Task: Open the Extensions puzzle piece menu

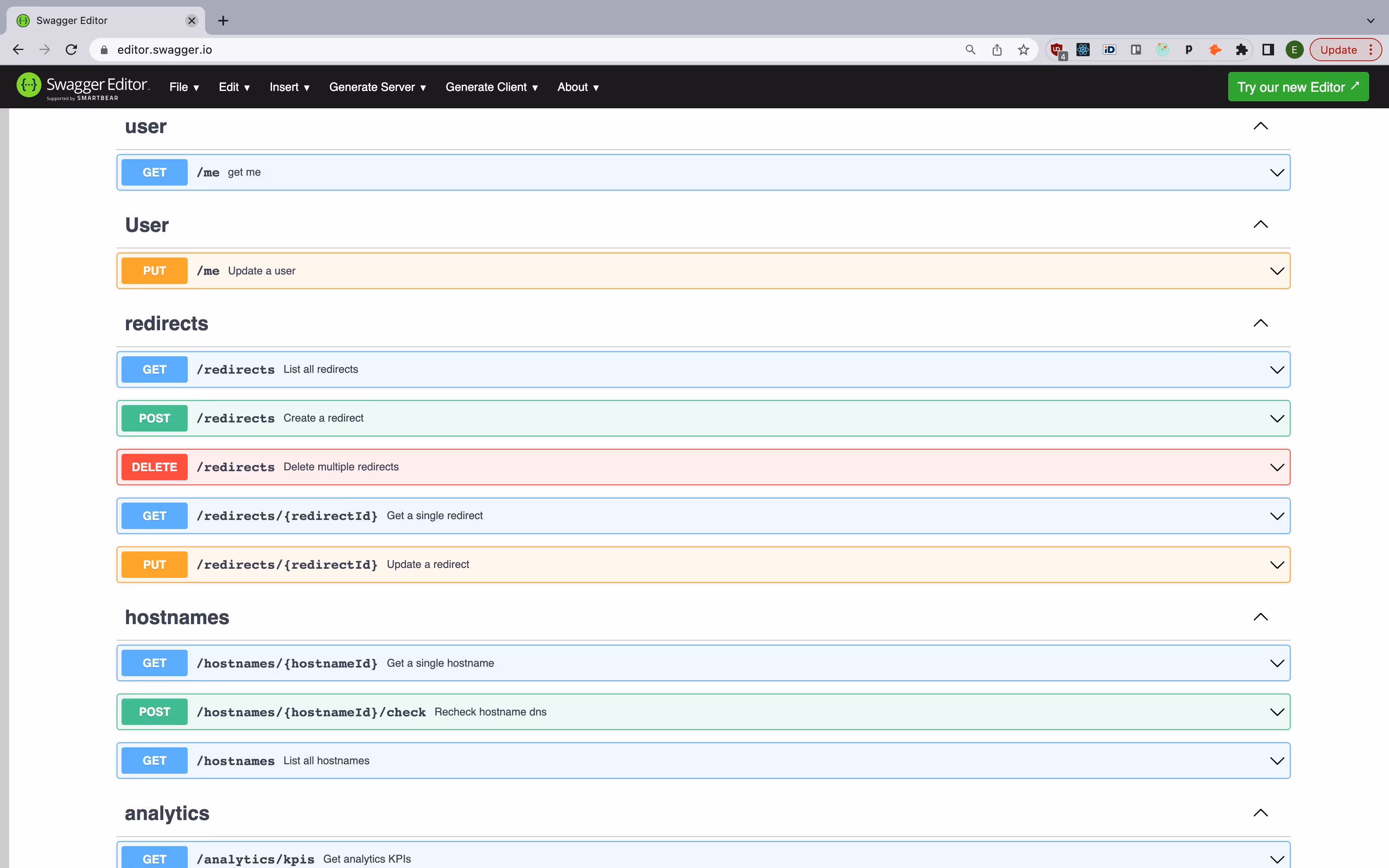Action: coord(1241,50)
